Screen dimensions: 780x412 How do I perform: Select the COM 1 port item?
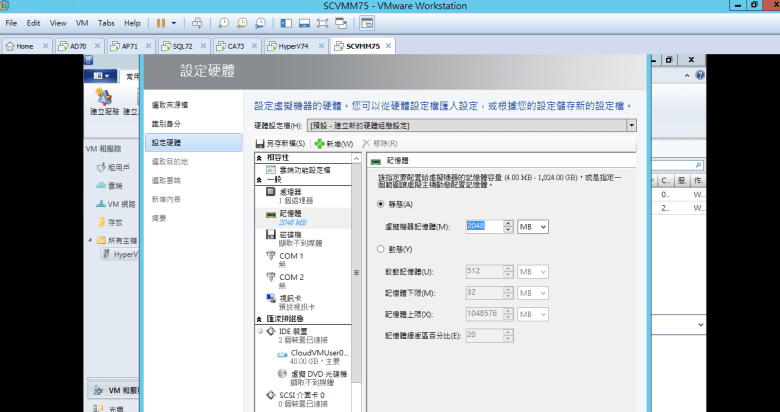[x=291, y=256]
